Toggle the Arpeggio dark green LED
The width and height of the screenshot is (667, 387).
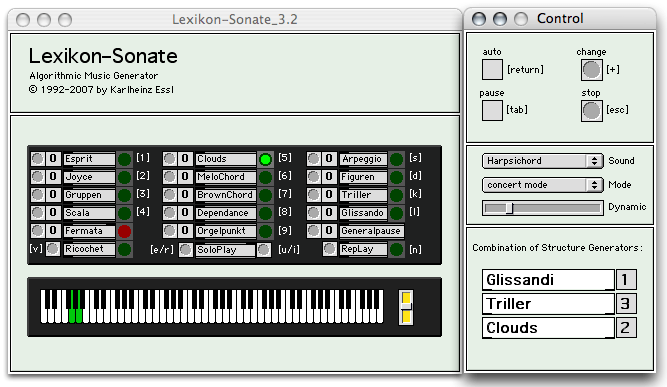(x=396, y=159)
